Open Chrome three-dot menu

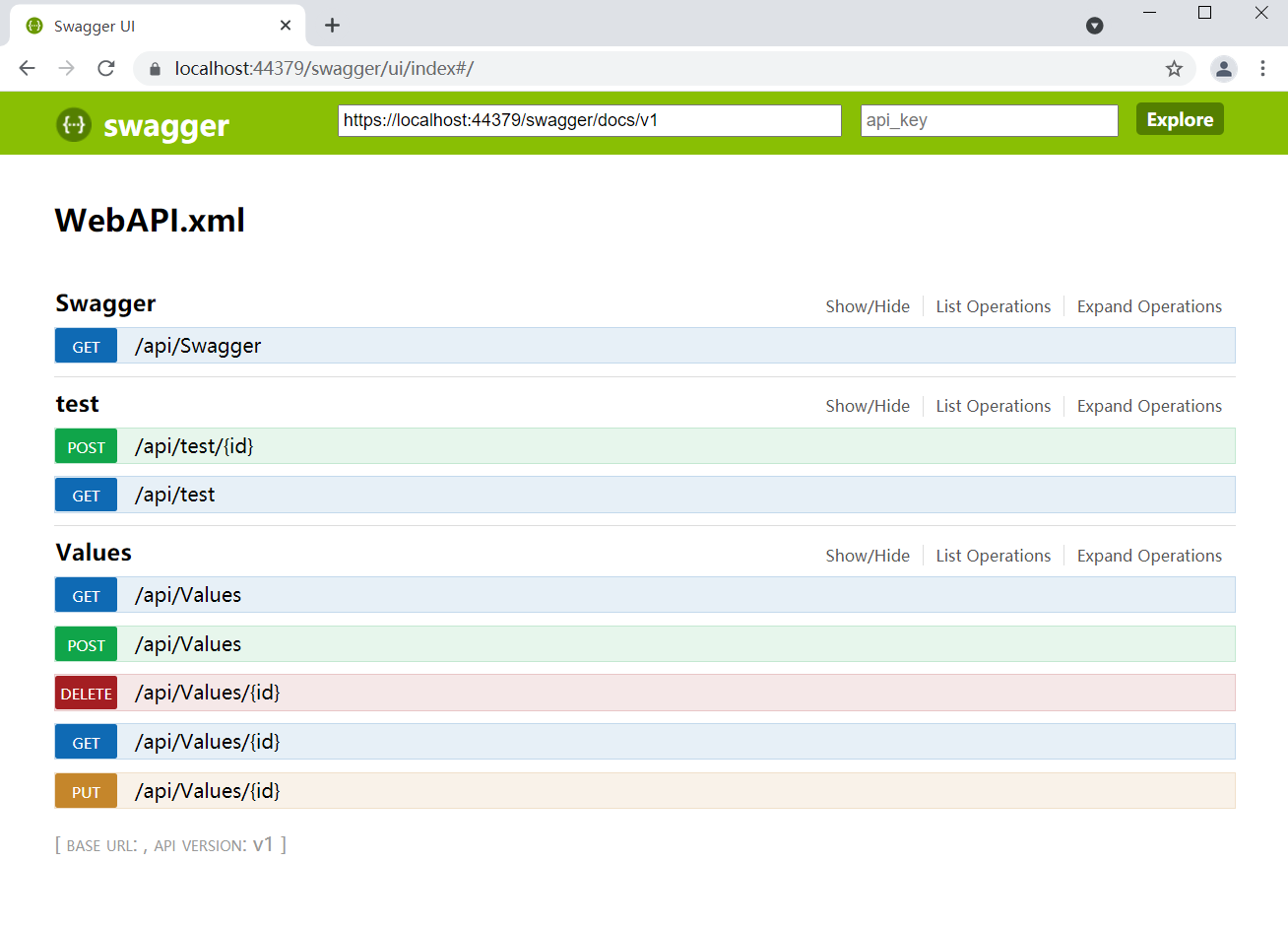pos(1262,68)
